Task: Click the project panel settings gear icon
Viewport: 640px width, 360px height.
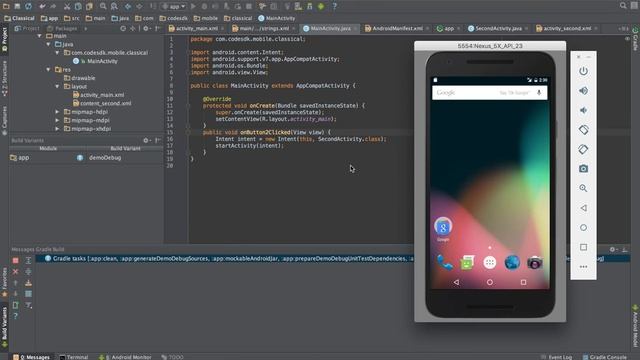Action: [146, 29]
